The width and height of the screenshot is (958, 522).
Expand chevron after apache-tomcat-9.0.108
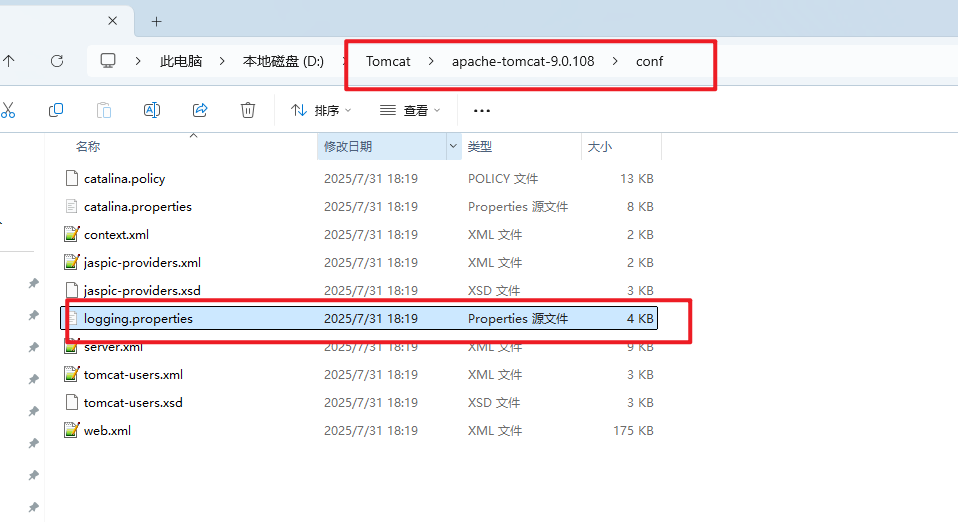615,61
